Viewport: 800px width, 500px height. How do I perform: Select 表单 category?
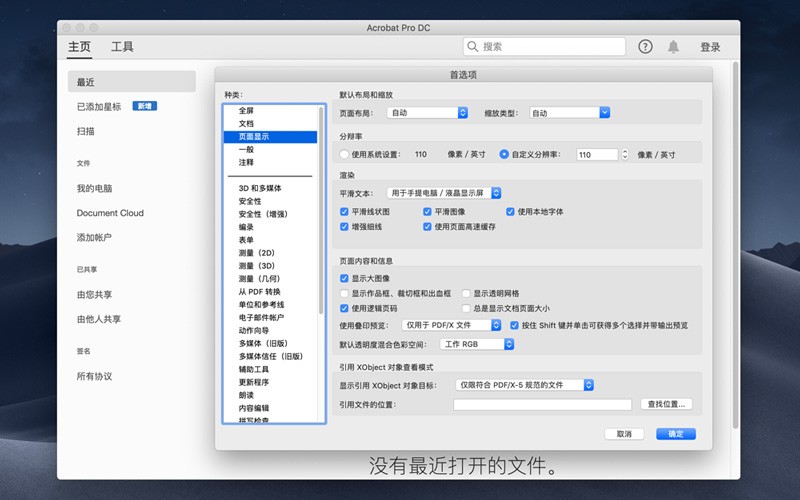pos(246,240)
